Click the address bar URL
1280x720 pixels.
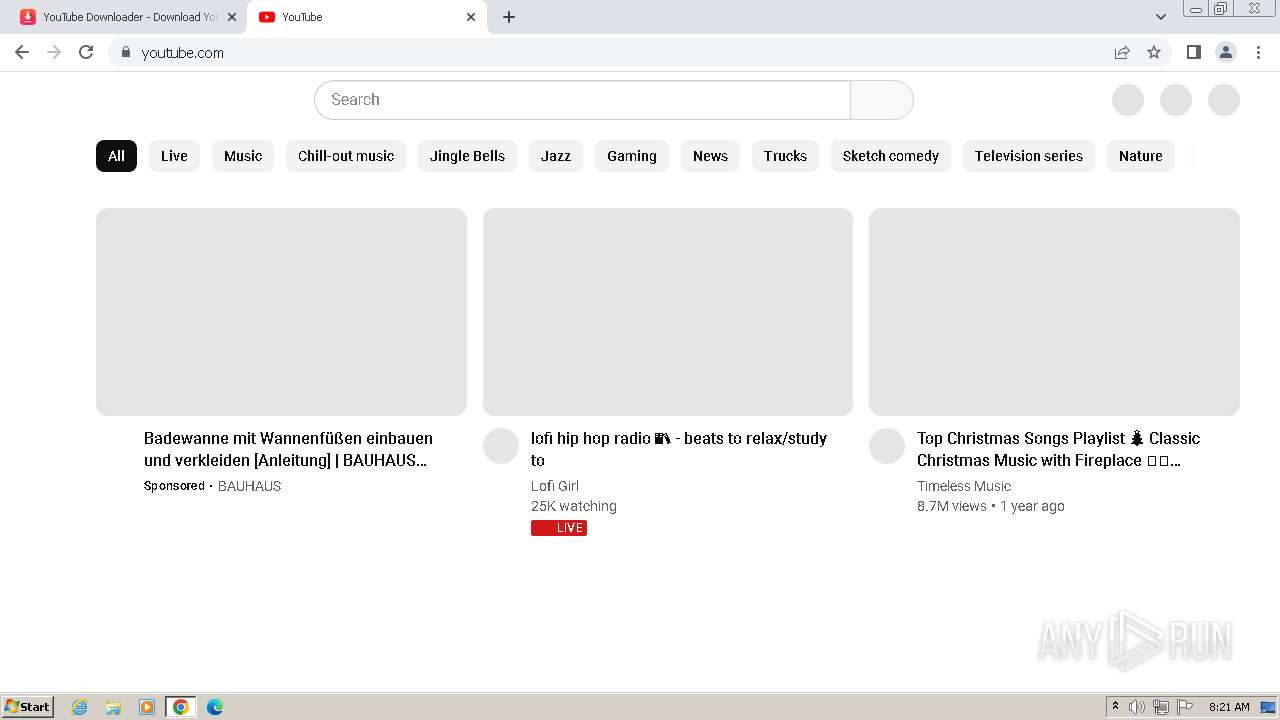pos(183,53)
